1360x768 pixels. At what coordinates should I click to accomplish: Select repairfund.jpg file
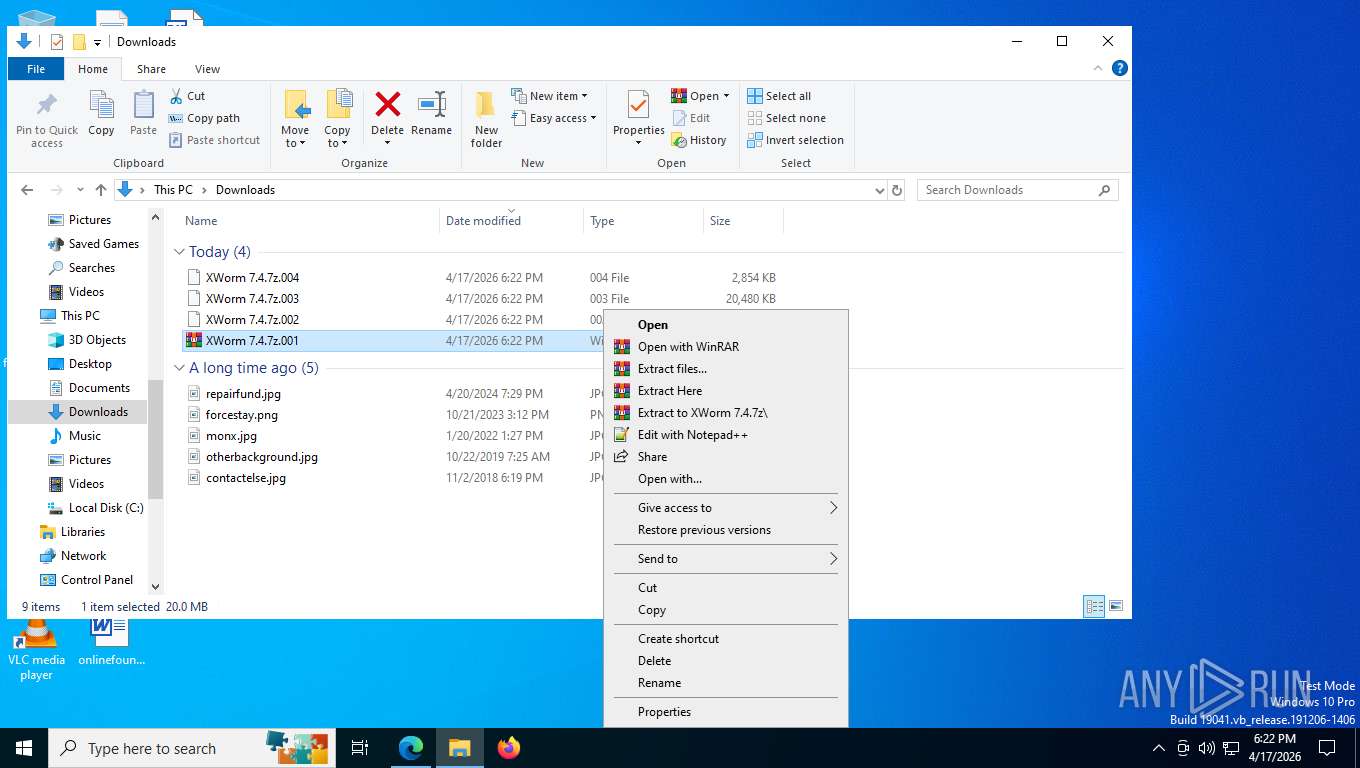point(243,394)
